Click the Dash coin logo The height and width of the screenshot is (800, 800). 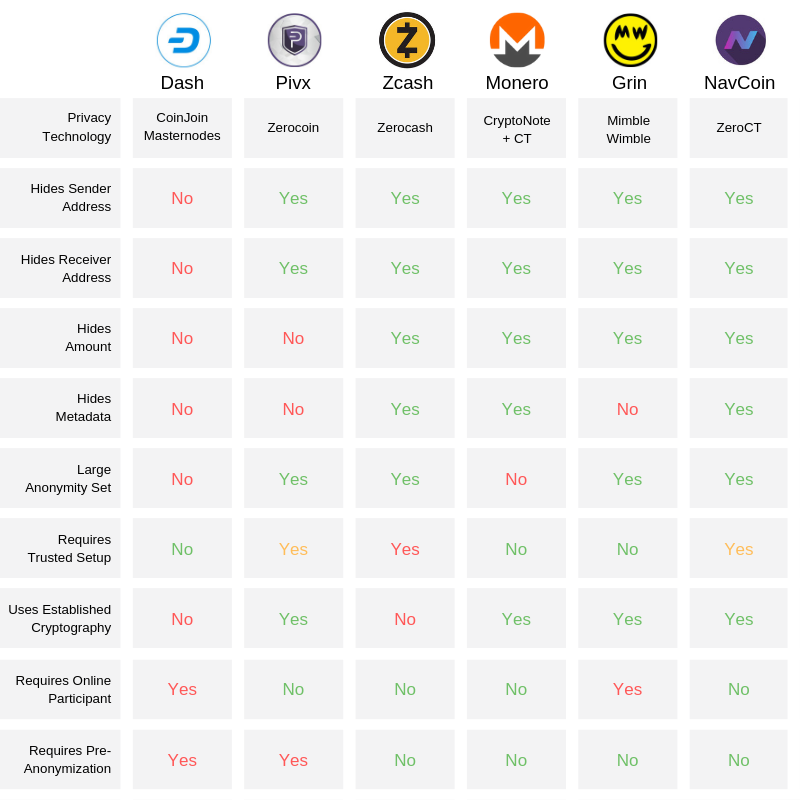click(184, 41)
